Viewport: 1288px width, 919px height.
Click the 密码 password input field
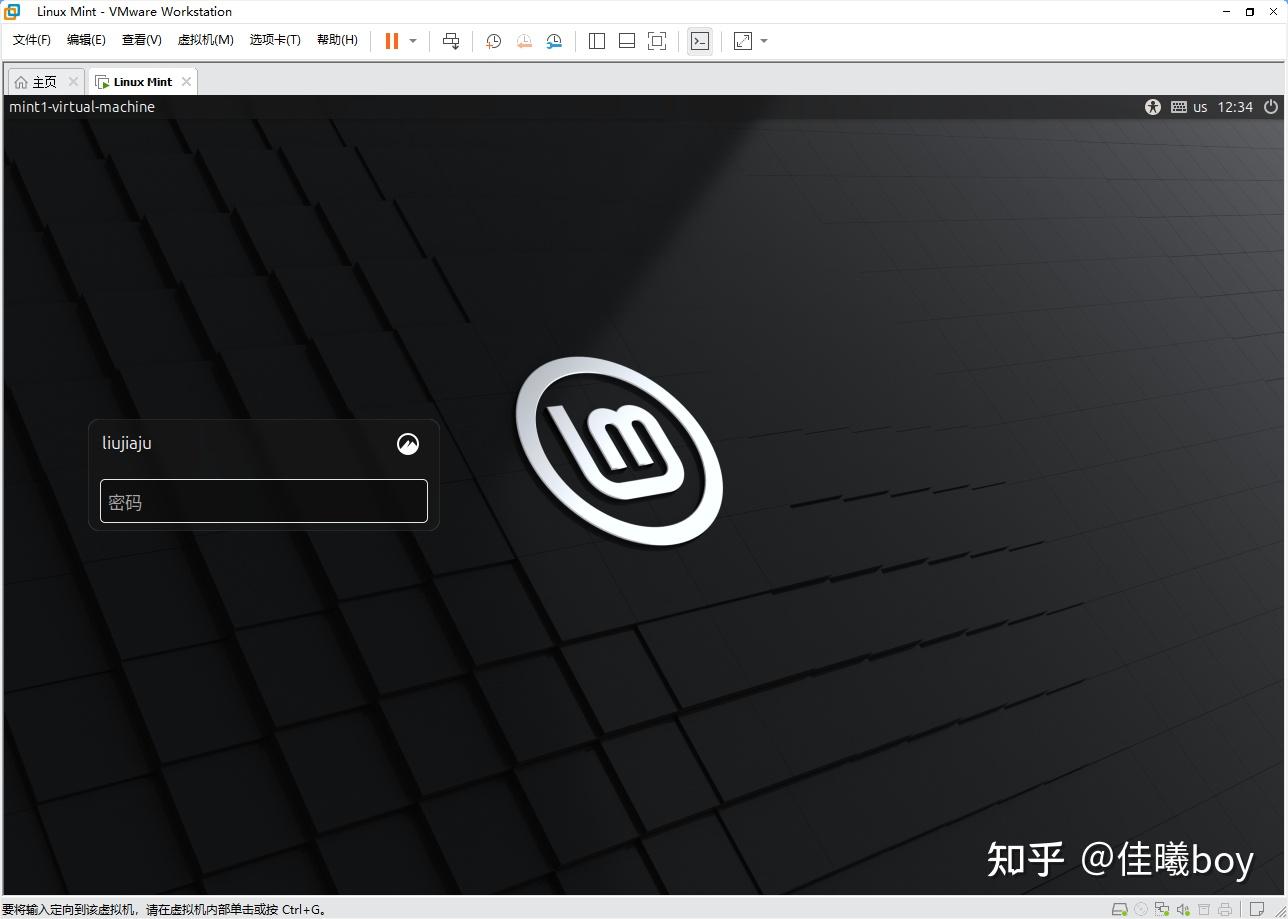[263, 501]
